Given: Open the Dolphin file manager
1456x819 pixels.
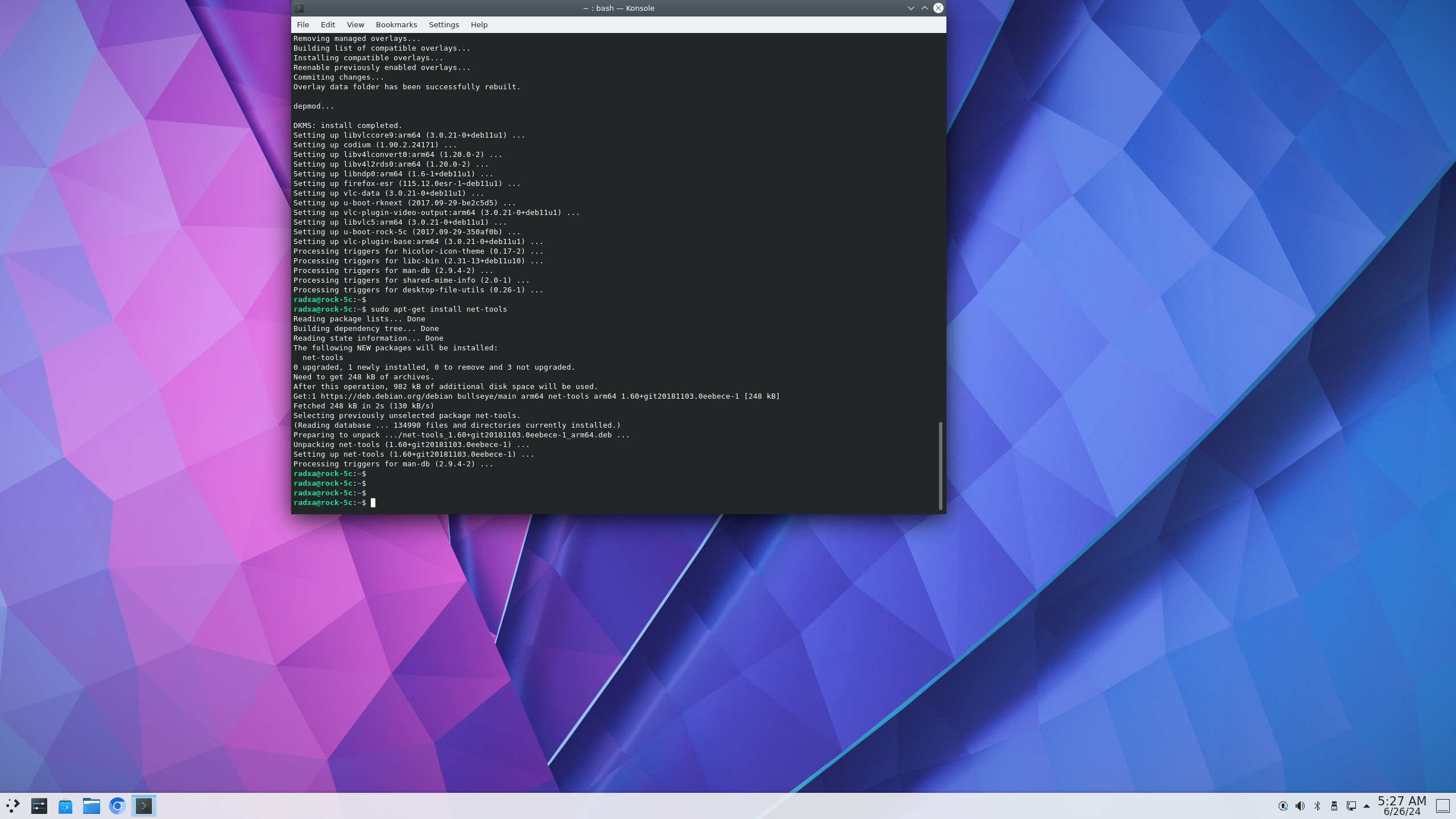Looking at the screenshot, I should point(91,805).
